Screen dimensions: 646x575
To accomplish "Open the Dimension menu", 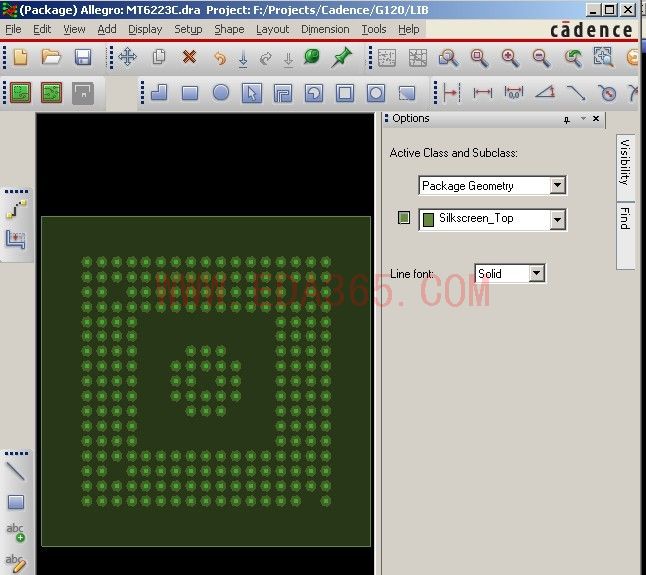I will click(x=325, y=29).
